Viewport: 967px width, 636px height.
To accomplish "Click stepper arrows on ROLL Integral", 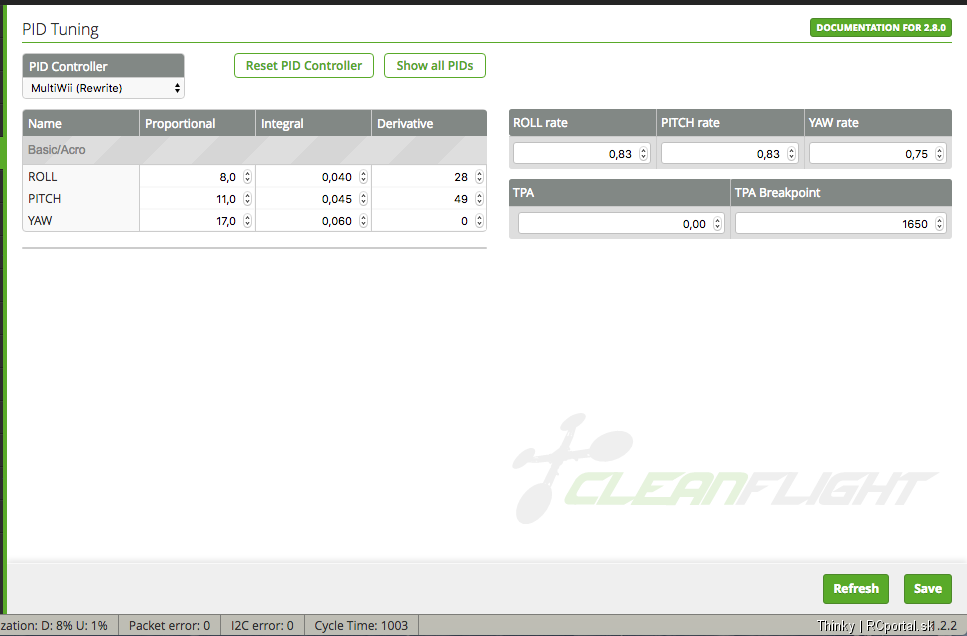I will point(363,177).
